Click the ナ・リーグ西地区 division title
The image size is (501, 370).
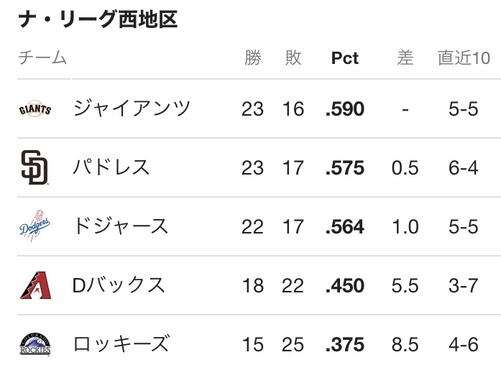point(98,19)
